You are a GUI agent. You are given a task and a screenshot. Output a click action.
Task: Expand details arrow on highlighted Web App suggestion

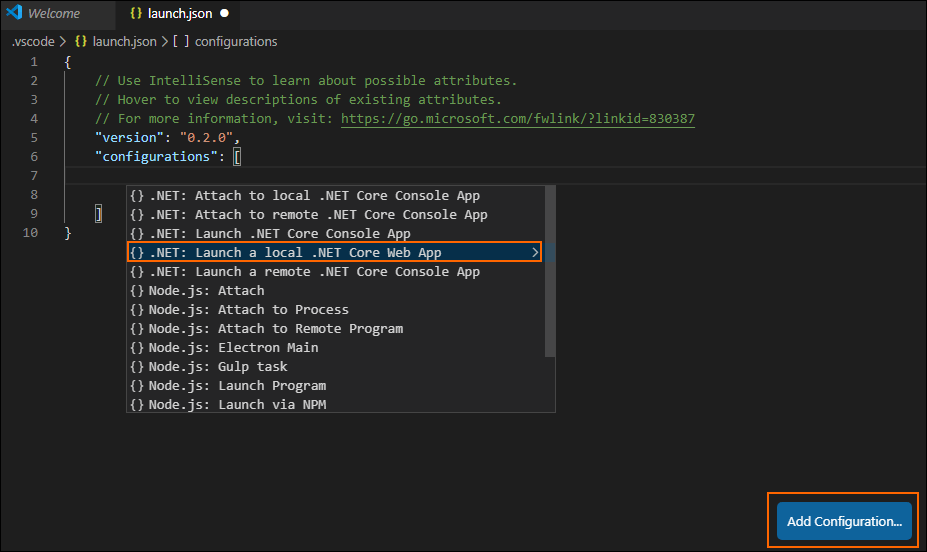click(x=535, y=253)
